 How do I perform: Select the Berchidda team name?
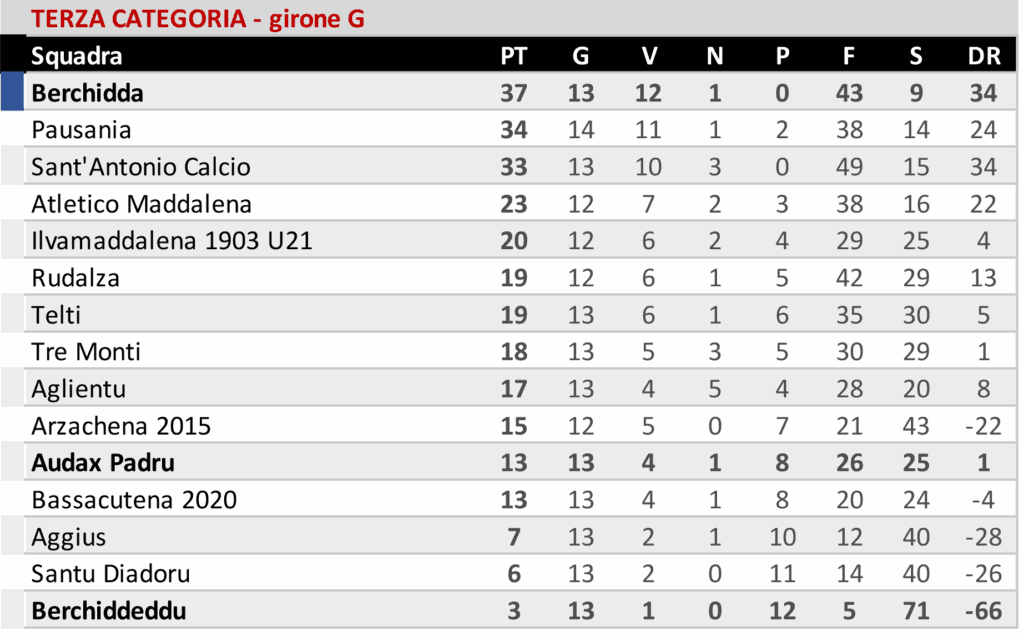tap(87, 93)
